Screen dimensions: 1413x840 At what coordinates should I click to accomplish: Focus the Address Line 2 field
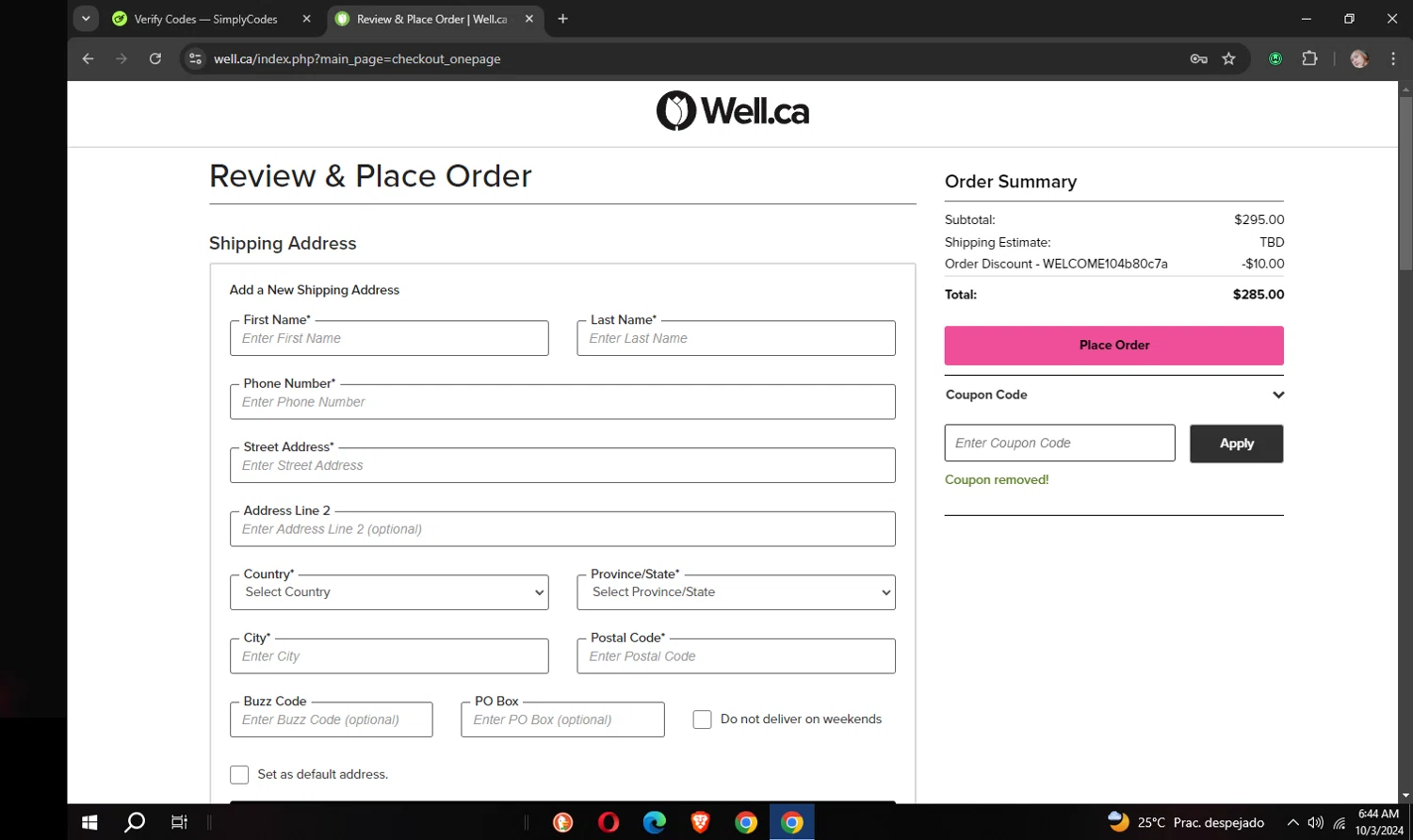(562, 529)
